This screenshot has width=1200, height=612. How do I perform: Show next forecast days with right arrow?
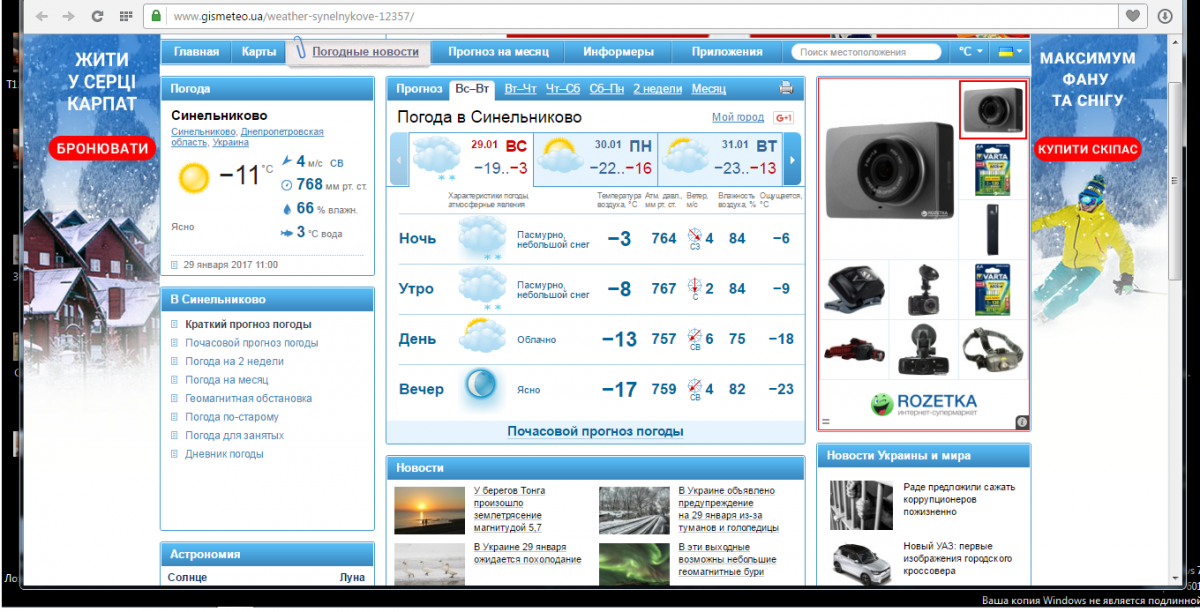(x=793, y=160)
